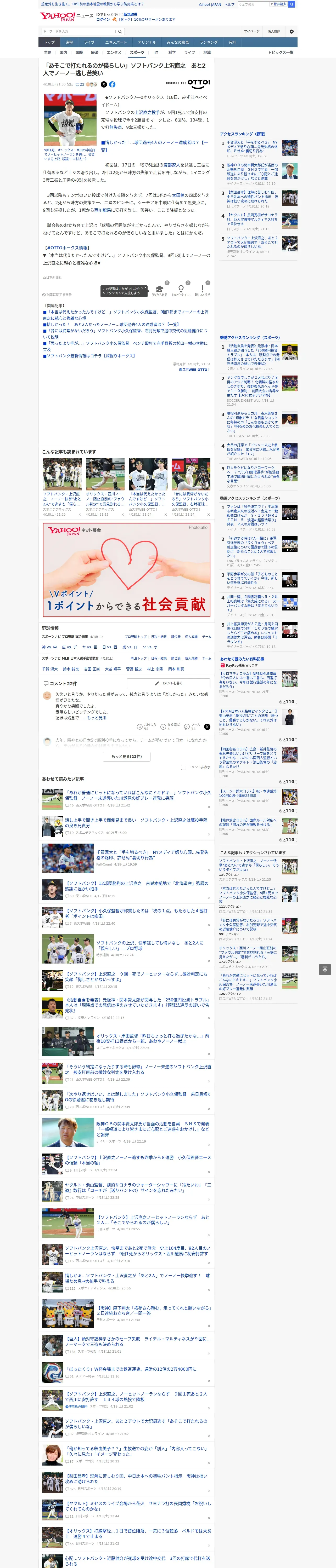Click the first commenter's avatar icon
This screenshot has height=1568, width=336.
47,696
